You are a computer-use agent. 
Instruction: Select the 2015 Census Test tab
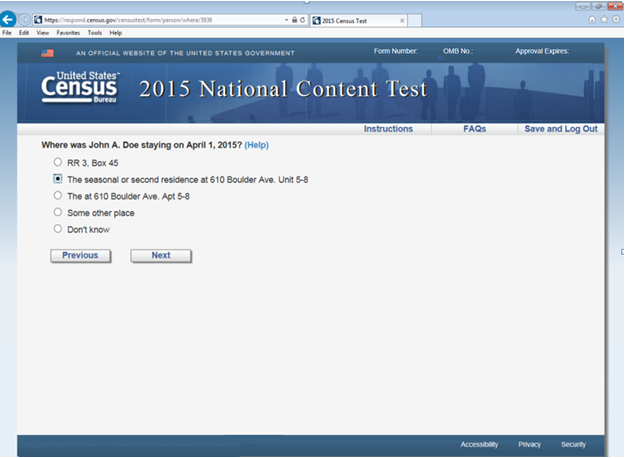[358, 20]
